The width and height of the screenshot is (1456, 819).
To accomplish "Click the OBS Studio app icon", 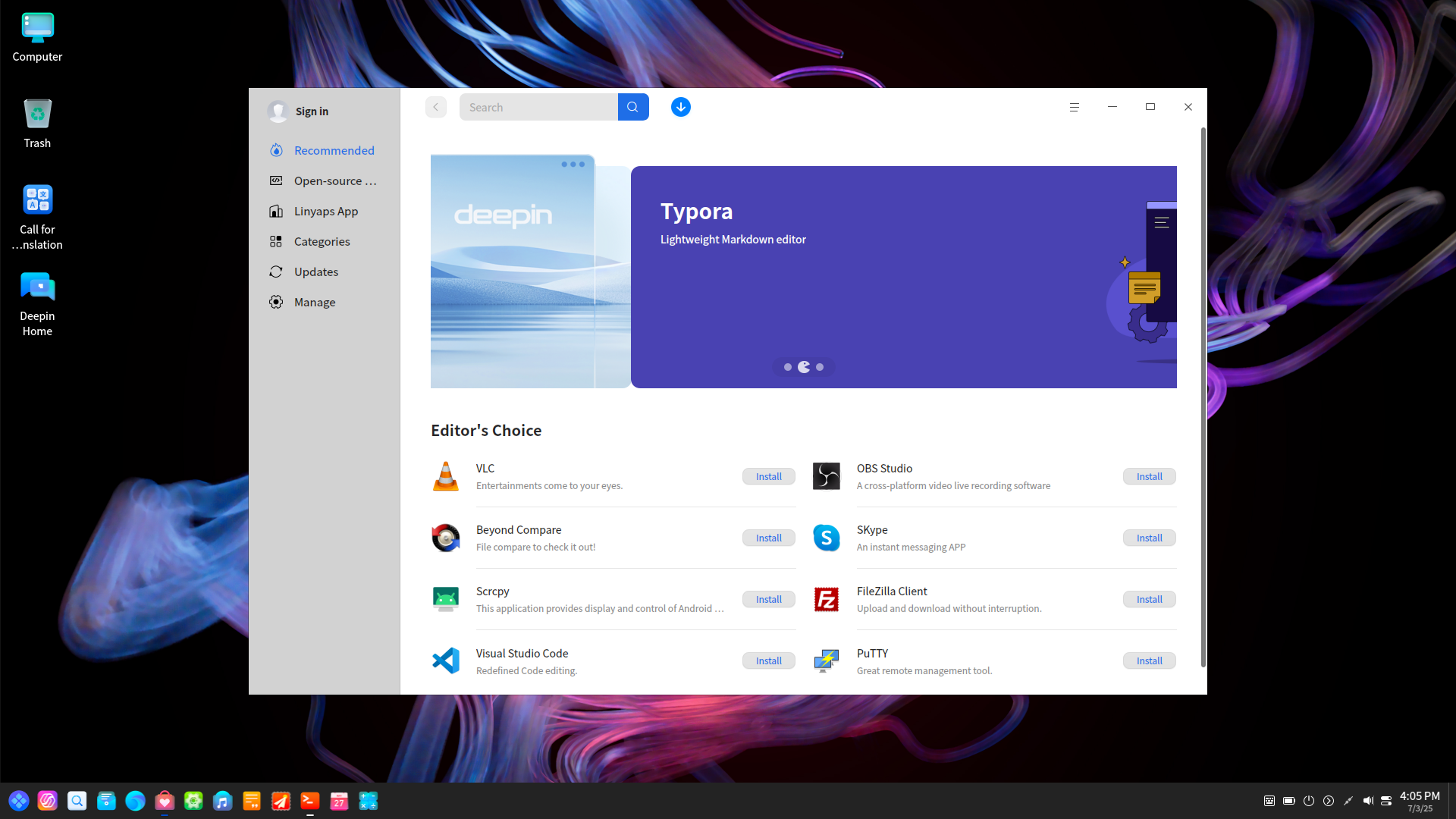I will [x=827, y=476].
